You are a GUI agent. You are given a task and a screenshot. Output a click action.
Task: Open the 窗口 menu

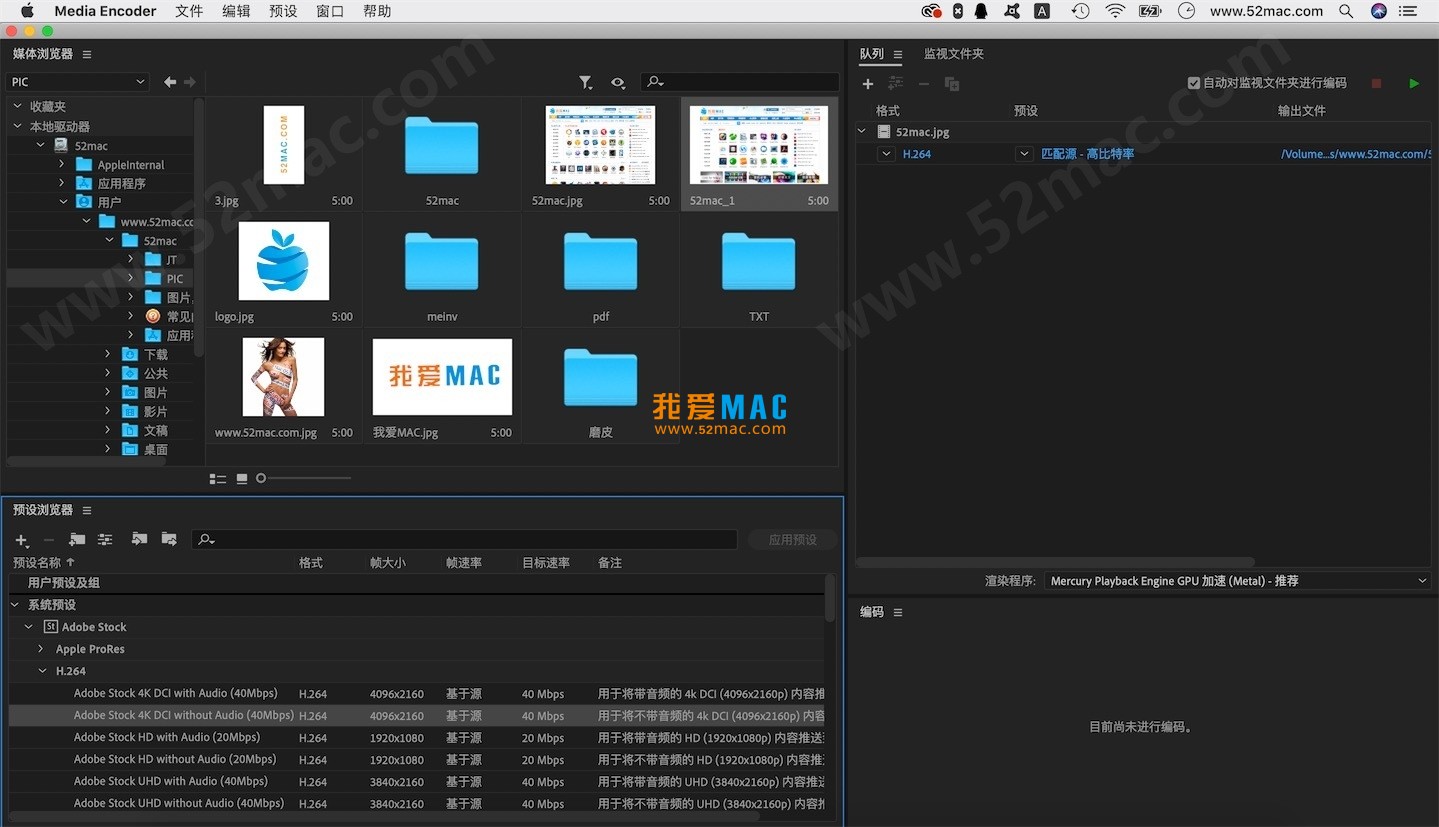tap(330, 11)
